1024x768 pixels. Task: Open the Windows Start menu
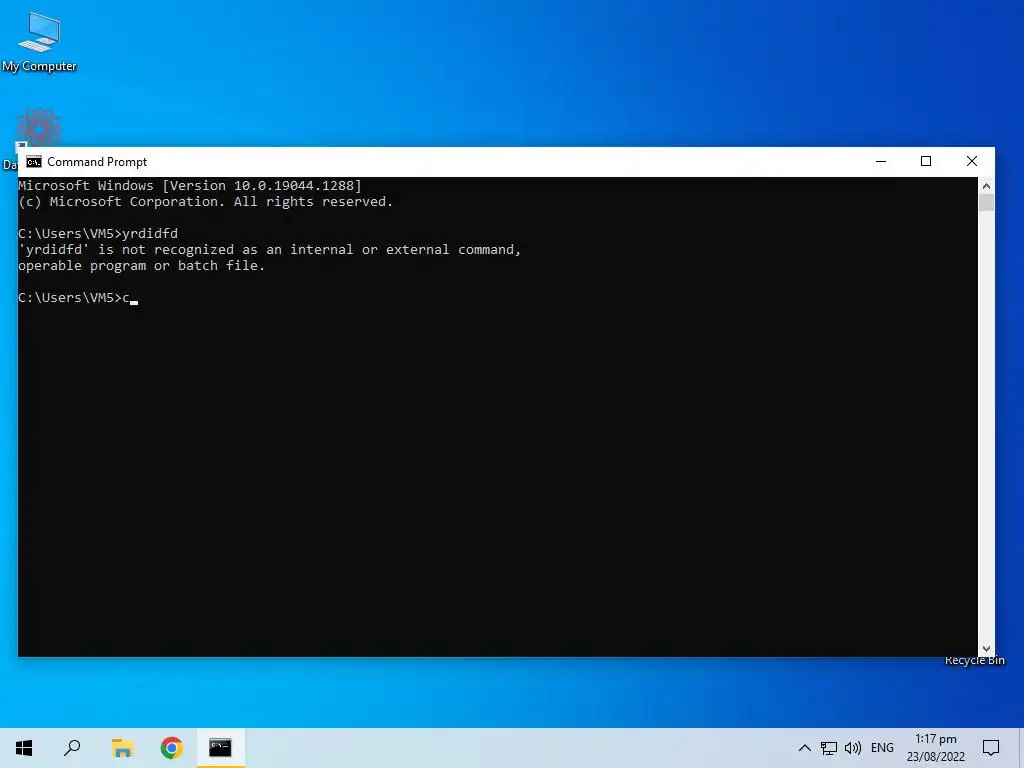24,748
